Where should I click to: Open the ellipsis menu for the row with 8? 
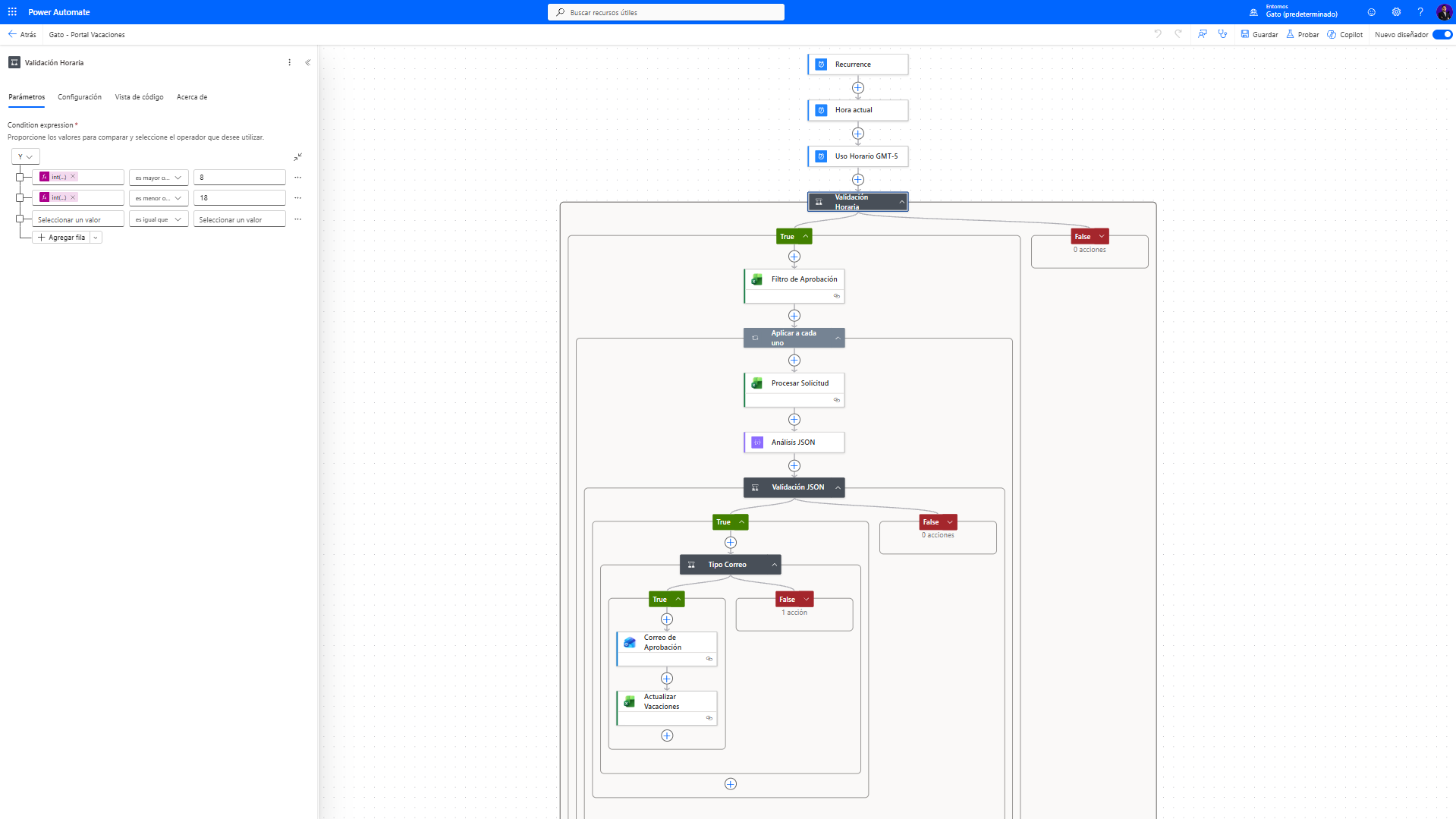point(297,178)
